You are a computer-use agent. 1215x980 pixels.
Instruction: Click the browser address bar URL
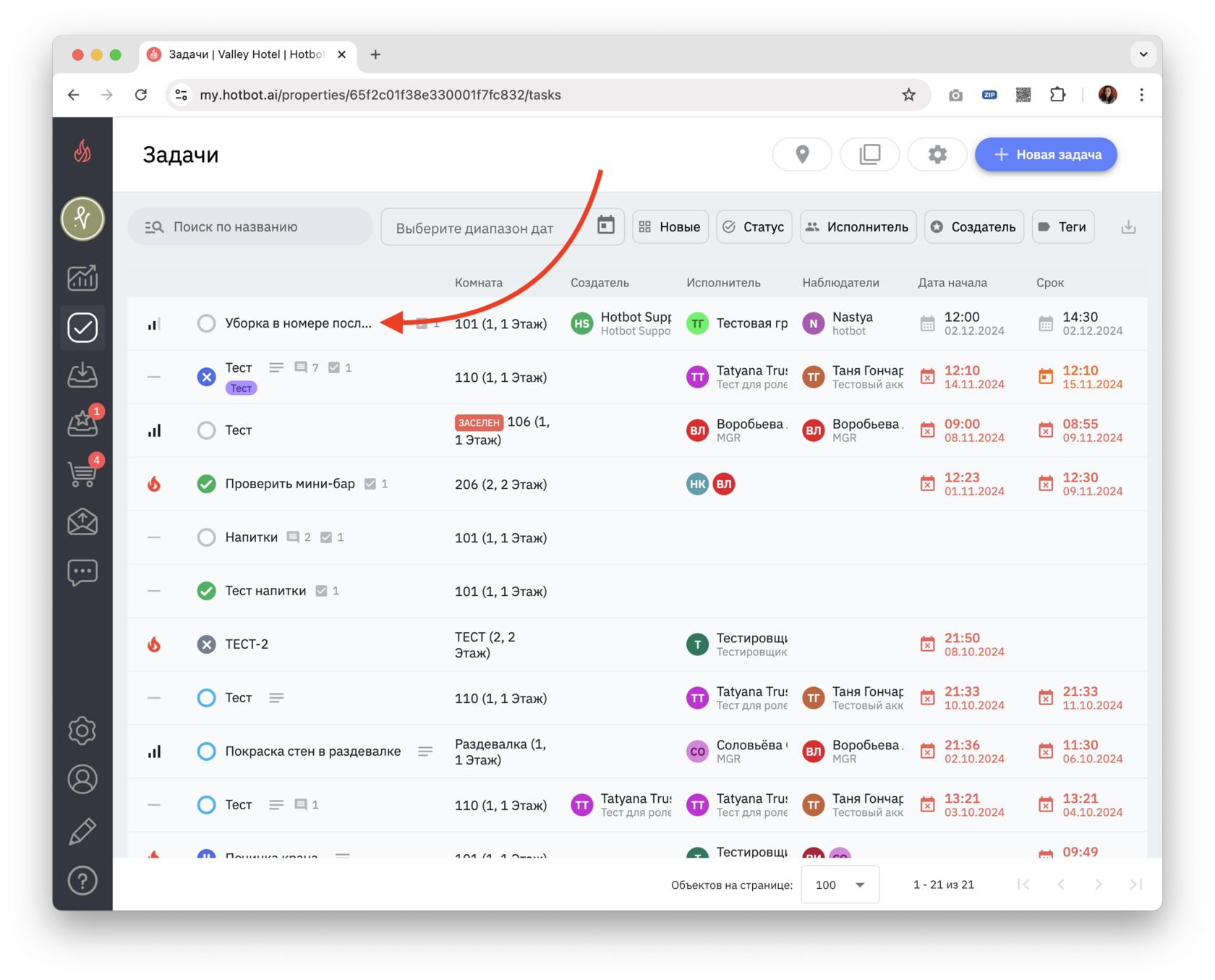(x=380, y=95)
